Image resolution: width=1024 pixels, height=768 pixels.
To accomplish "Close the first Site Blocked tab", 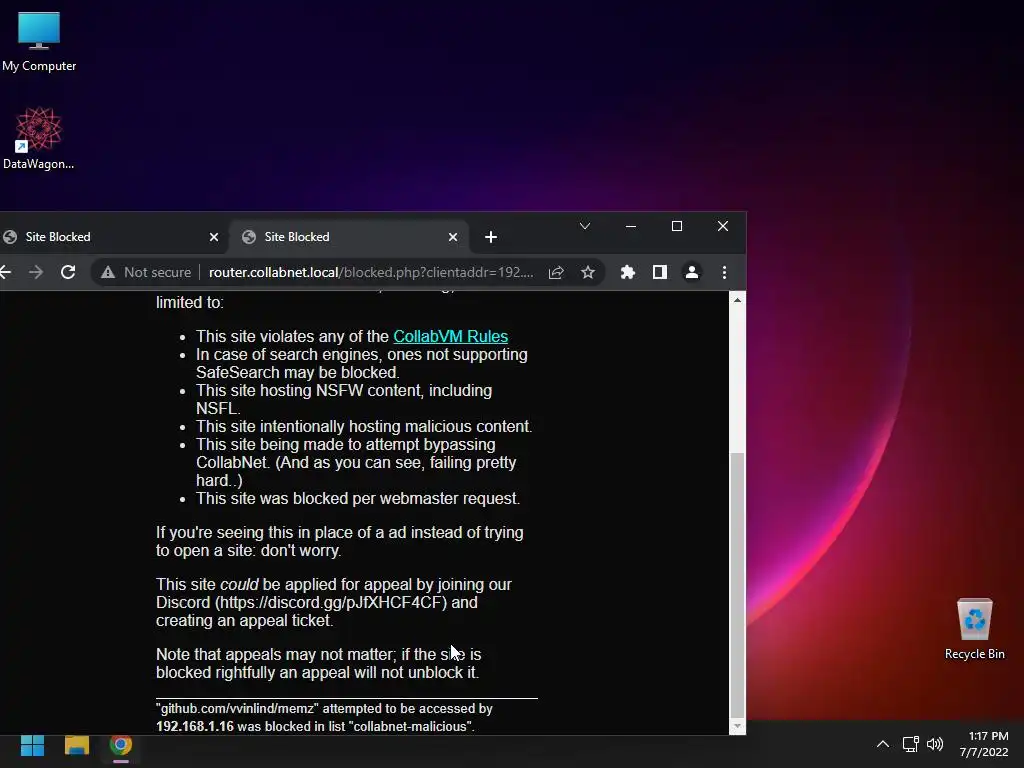I will (x=214, y=237).
